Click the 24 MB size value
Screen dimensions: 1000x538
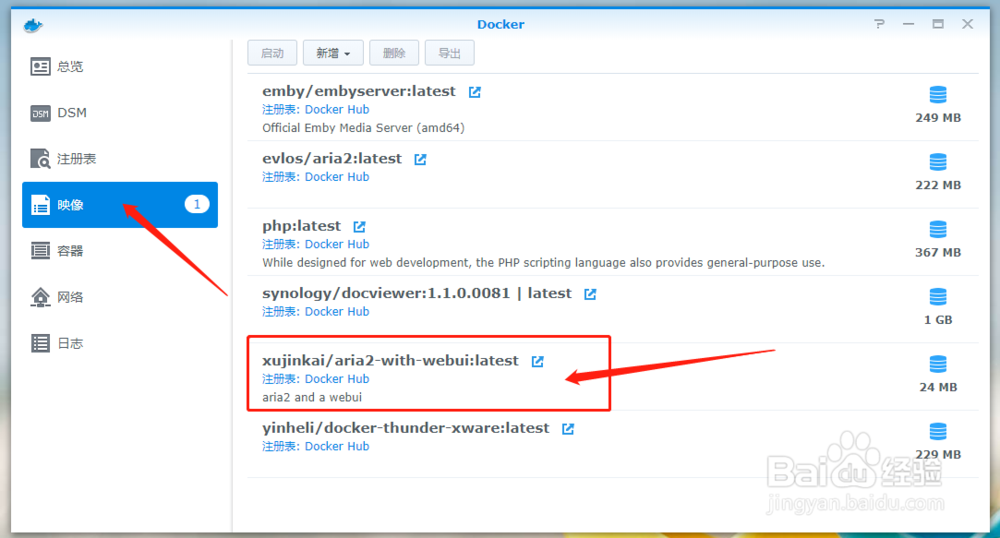(x=938, y=387)
